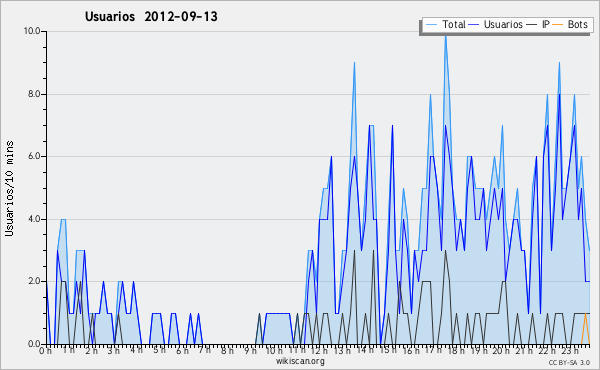This screenshot has height=370, width=600.
Task: Select the 'Bots' legend label
Action: (x=577, y=24)
